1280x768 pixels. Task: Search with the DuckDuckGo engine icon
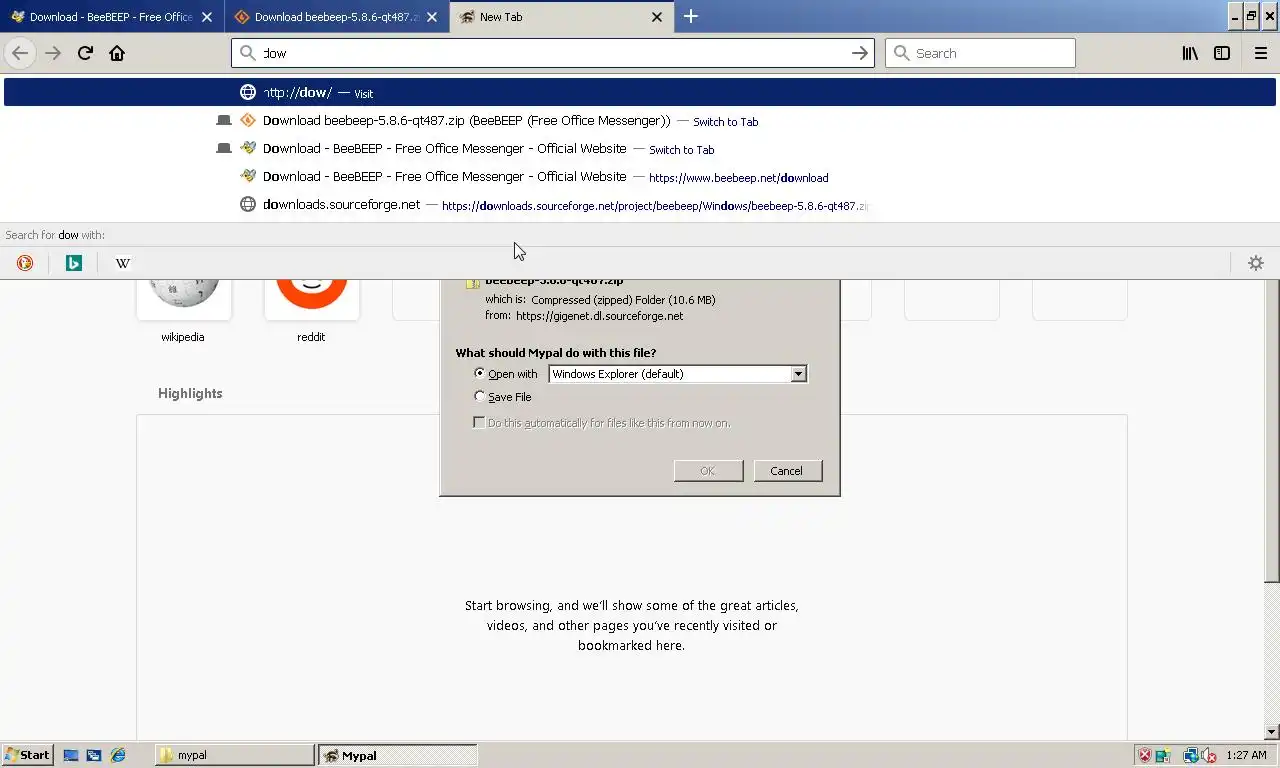click(25, 263)
